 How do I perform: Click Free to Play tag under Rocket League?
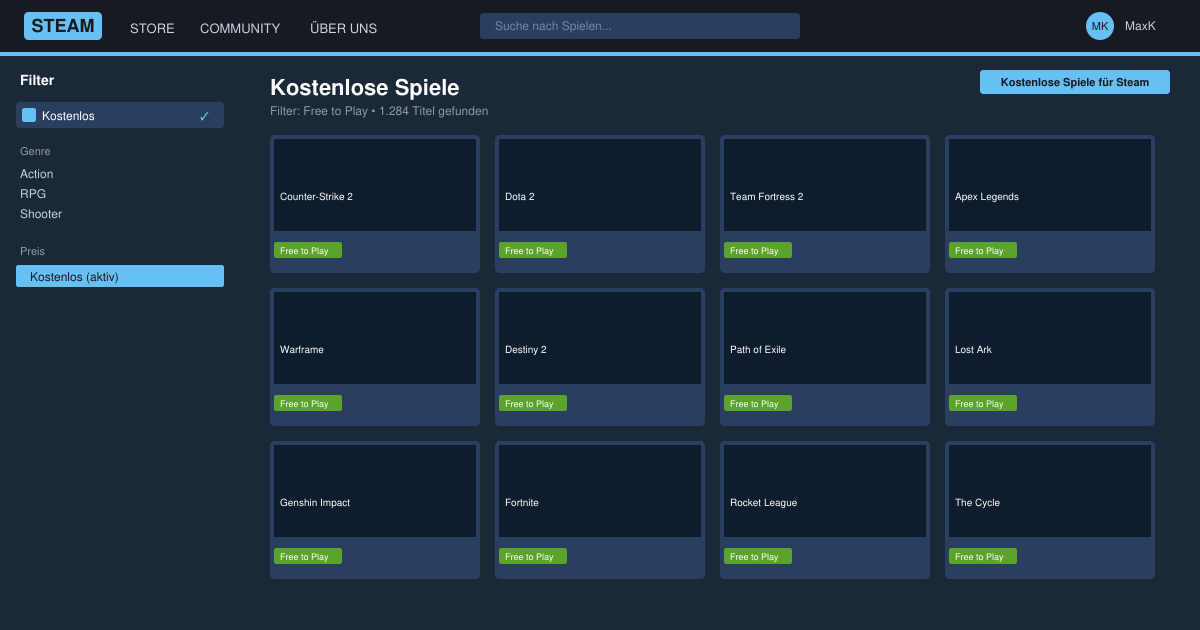click(x=758, y=556)
